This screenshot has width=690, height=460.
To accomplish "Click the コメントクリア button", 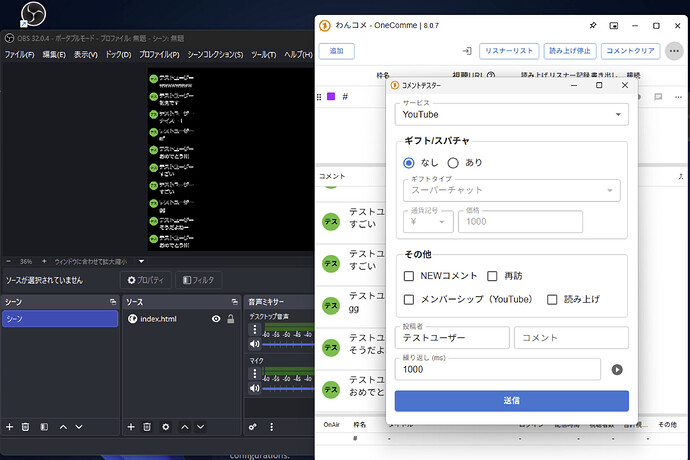I will click(x=630, y=50).
